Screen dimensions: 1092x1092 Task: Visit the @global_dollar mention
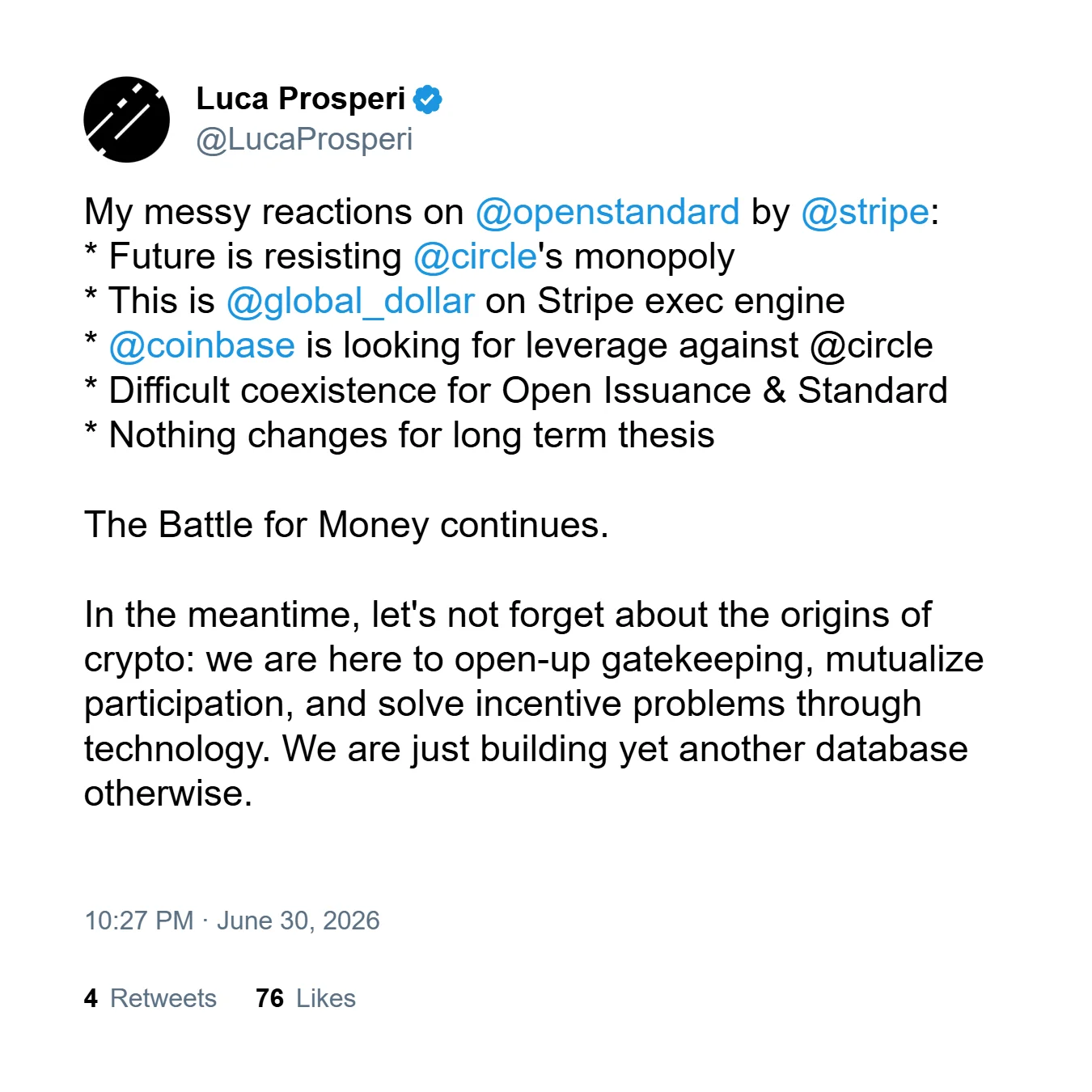click(350, 301)
